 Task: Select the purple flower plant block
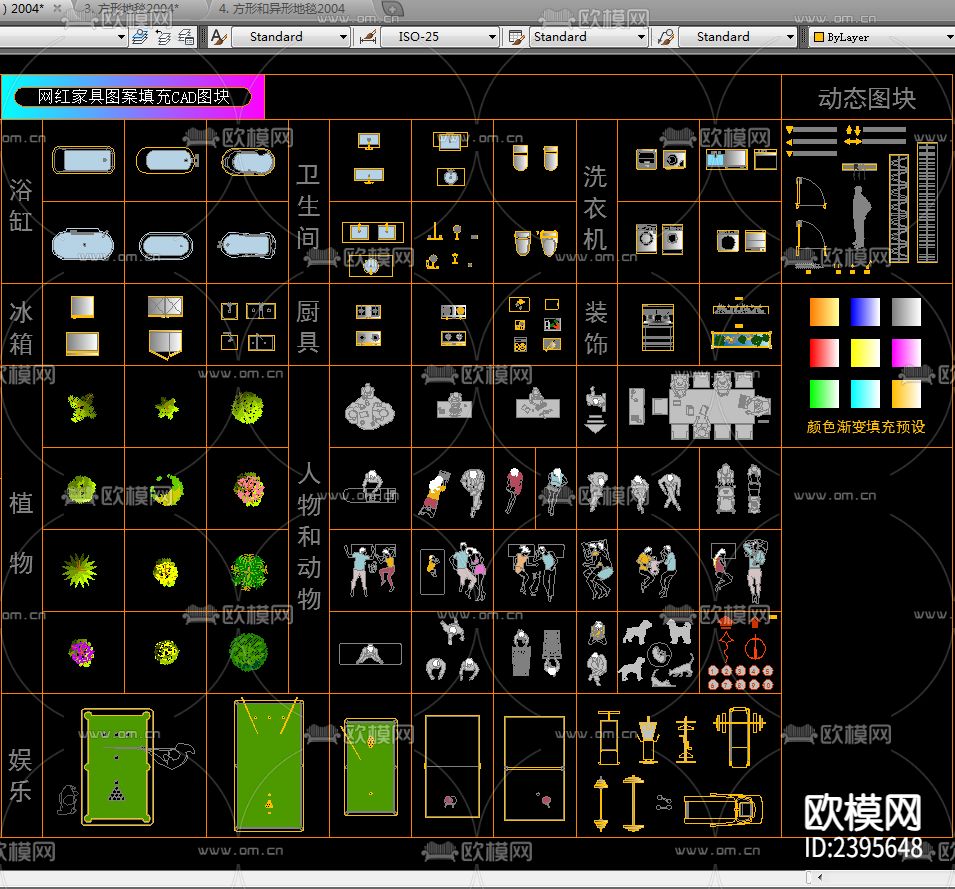pos(82,653)
